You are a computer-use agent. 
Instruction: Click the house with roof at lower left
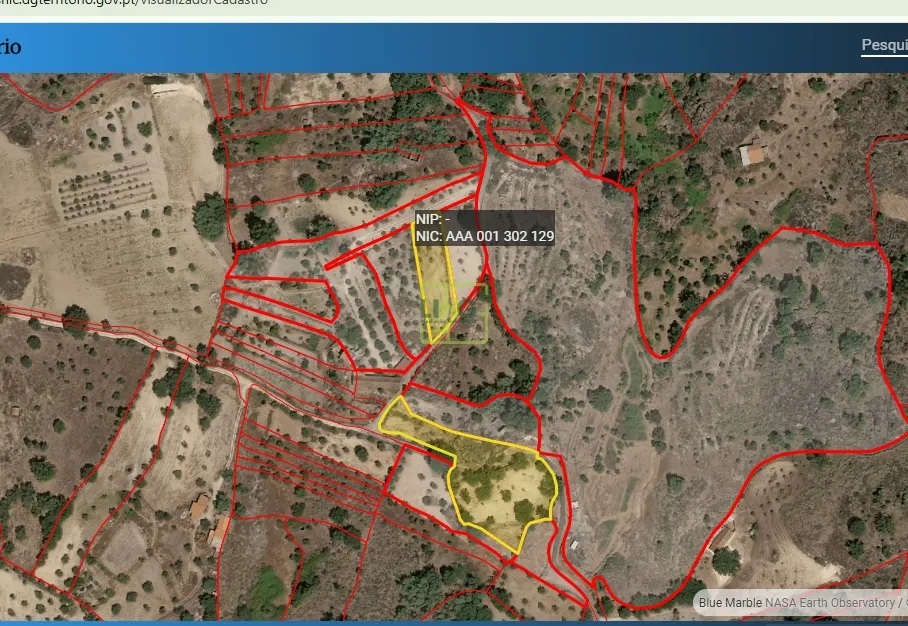tap(200, 506)
